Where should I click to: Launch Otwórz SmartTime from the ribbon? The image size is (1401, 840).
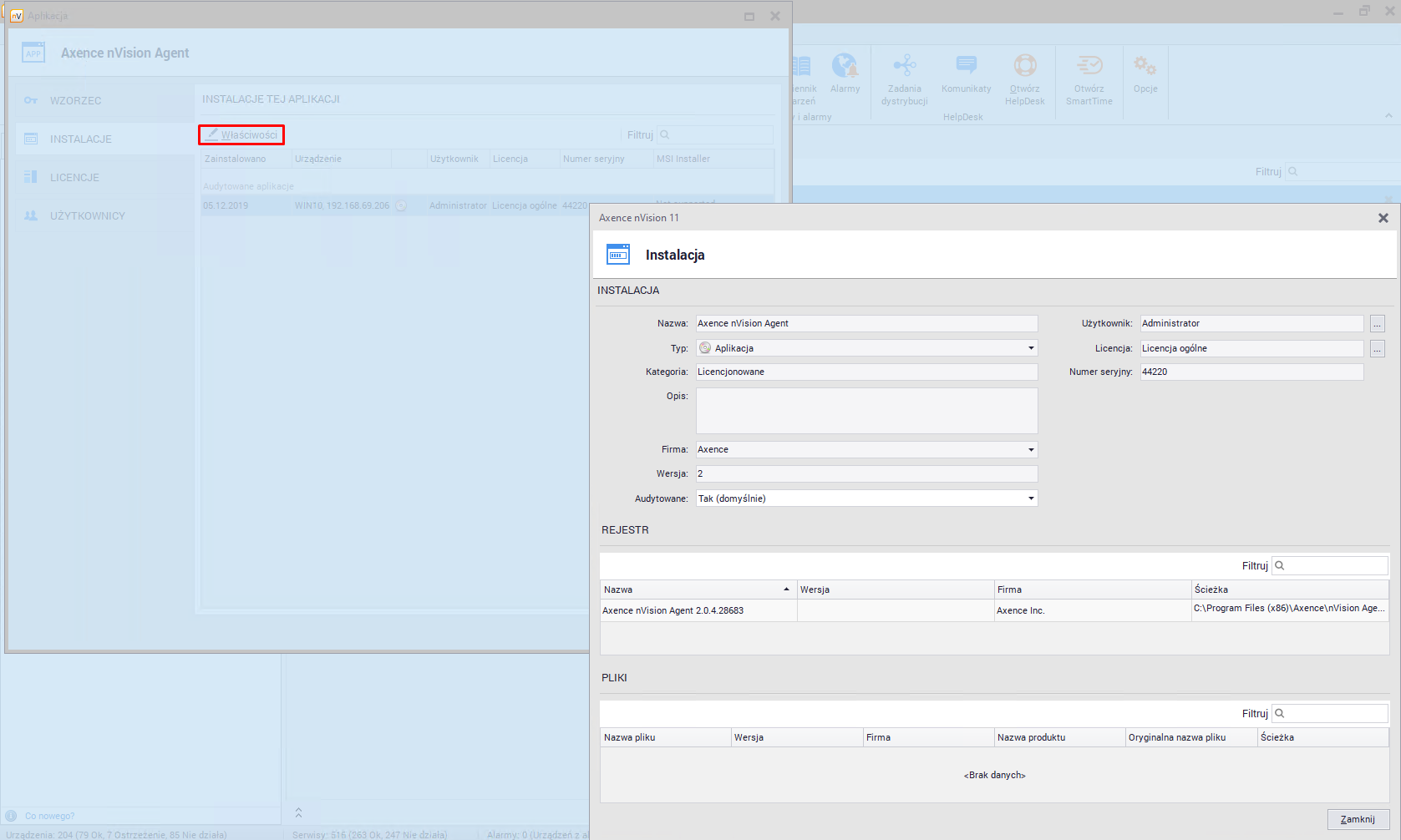pyautogui.click(x=1089, y=67)
